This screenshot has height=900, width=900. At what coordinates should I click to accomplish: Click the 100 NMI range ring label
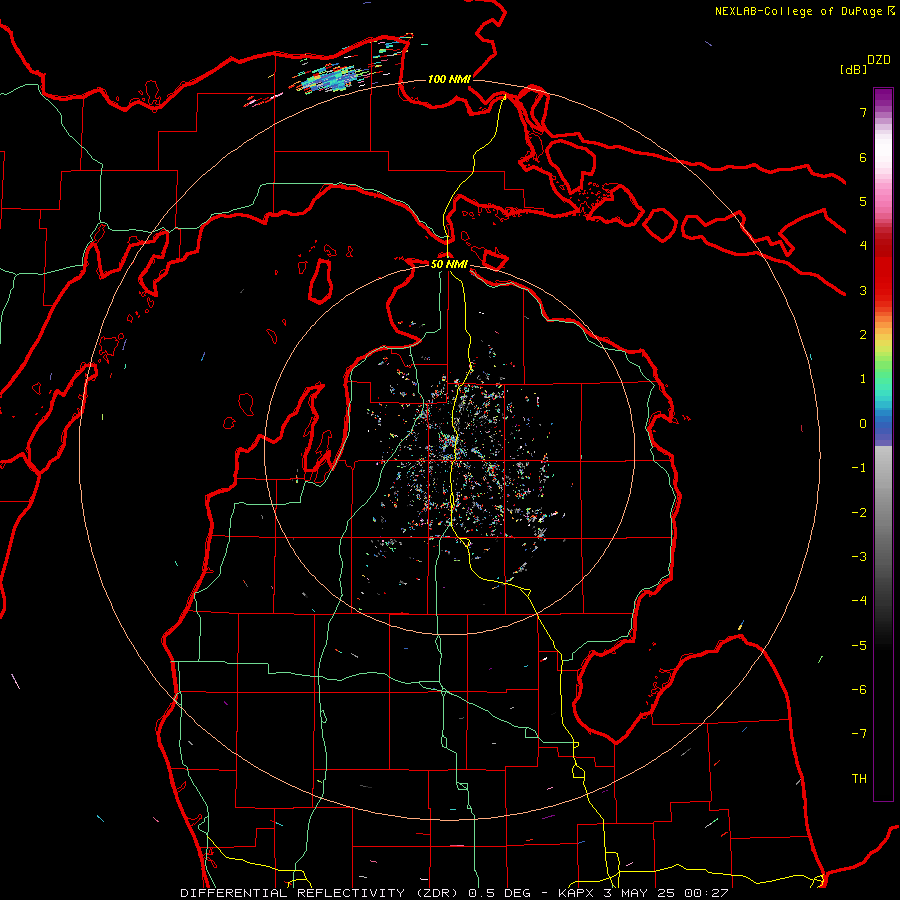pos(449,79)
